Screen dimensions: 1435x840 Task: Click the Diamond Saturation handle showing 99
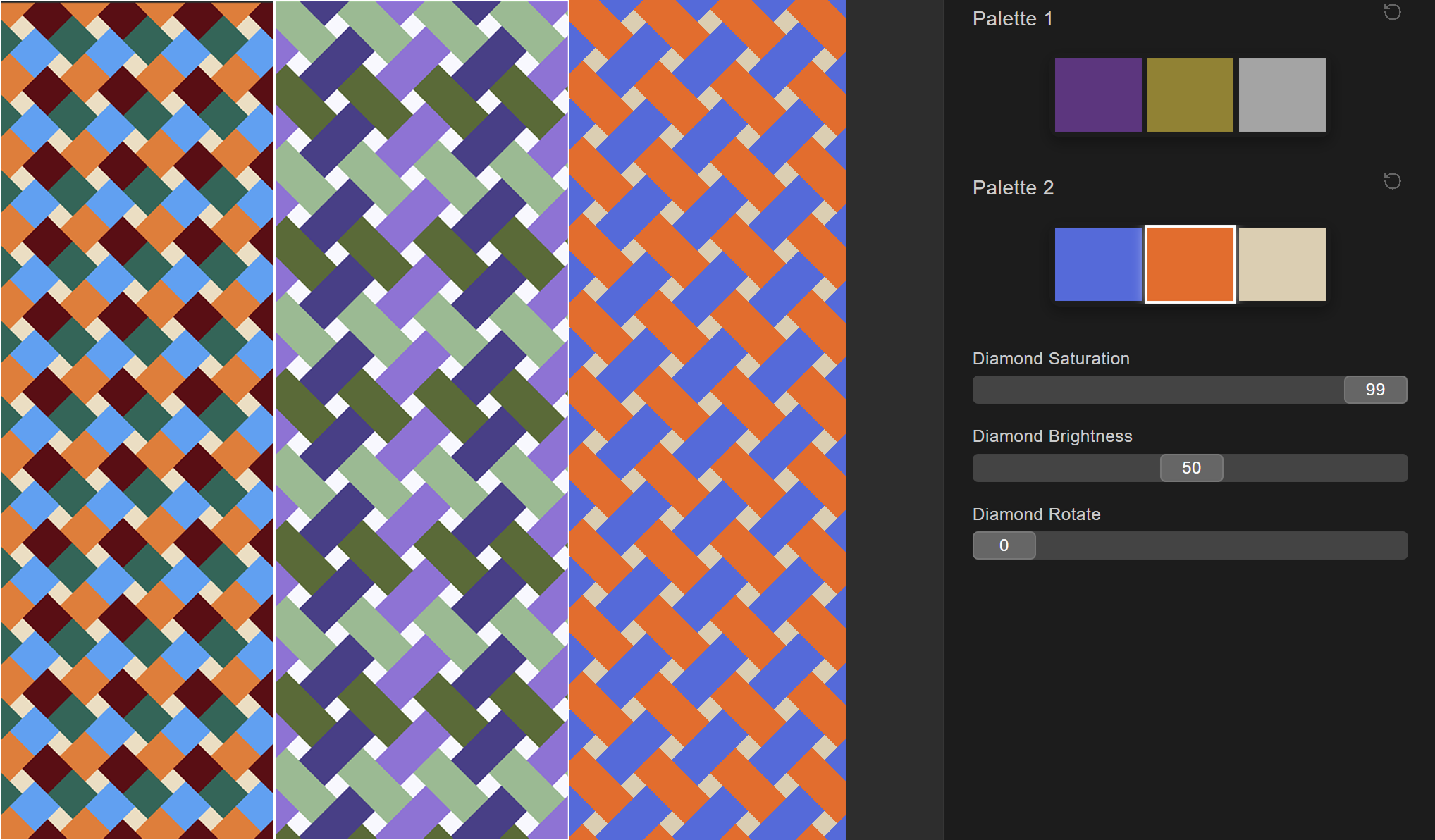pyautogui.click(x=1375, y=390)
